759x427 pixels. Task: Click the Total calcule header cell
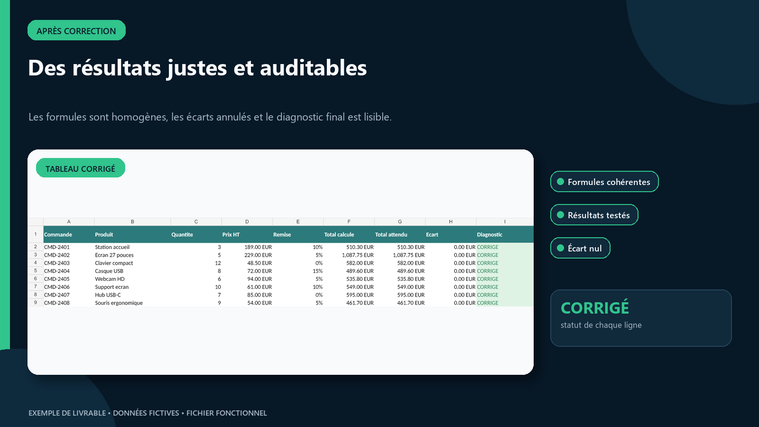[349, 234]
